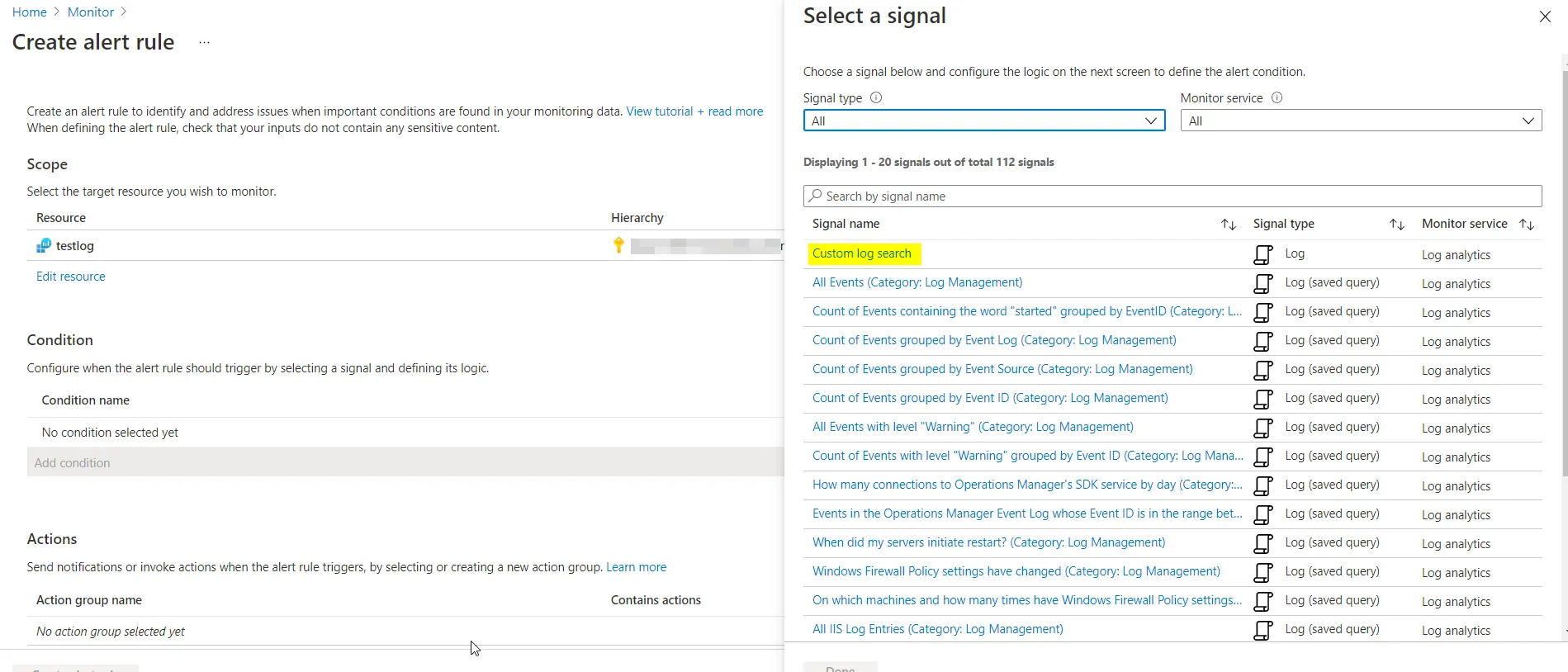1568x672 pixels.
Task: Click the Edit resource link
Action: (x=71, y=277)
